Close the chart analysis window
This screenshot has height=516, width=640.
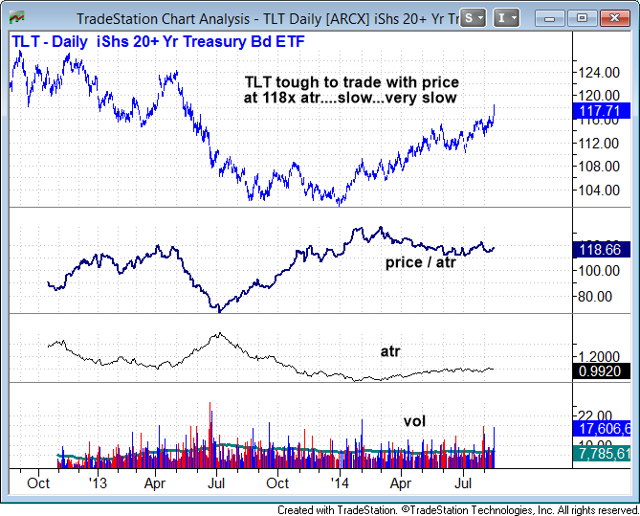pyautogui.click(x=614, y=18)
